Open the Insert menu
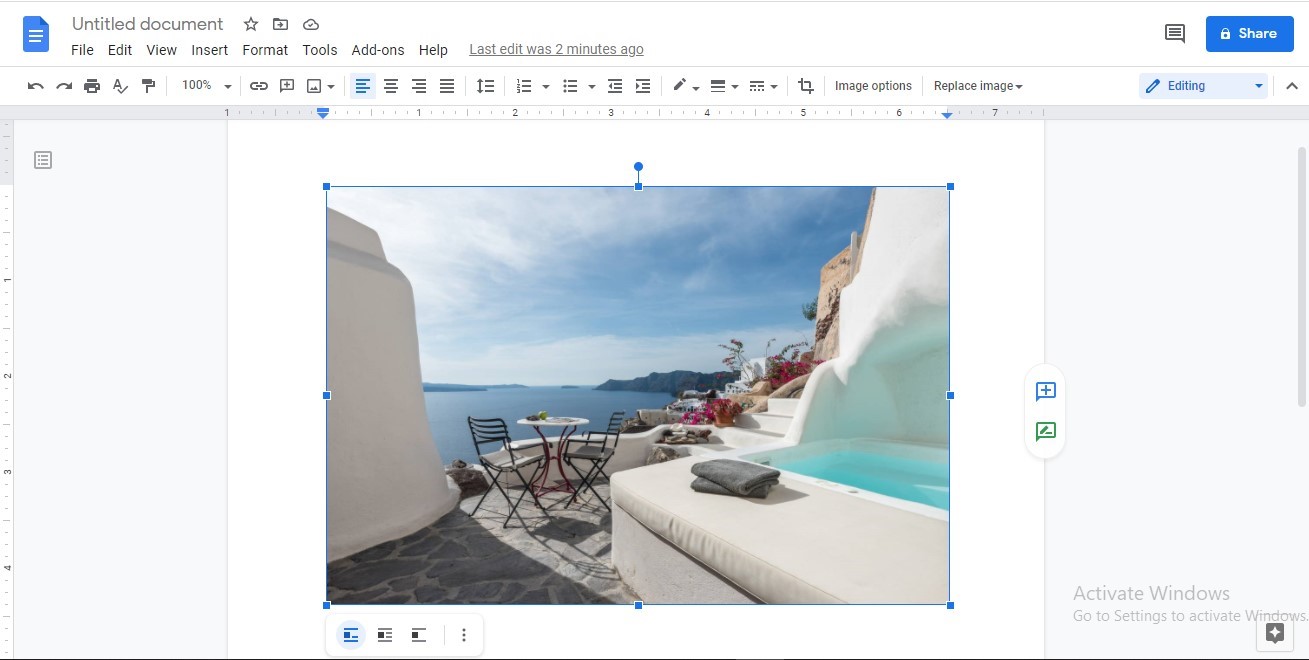The height and width of the screenshot is (660, 1309). (x=210, y=50)
